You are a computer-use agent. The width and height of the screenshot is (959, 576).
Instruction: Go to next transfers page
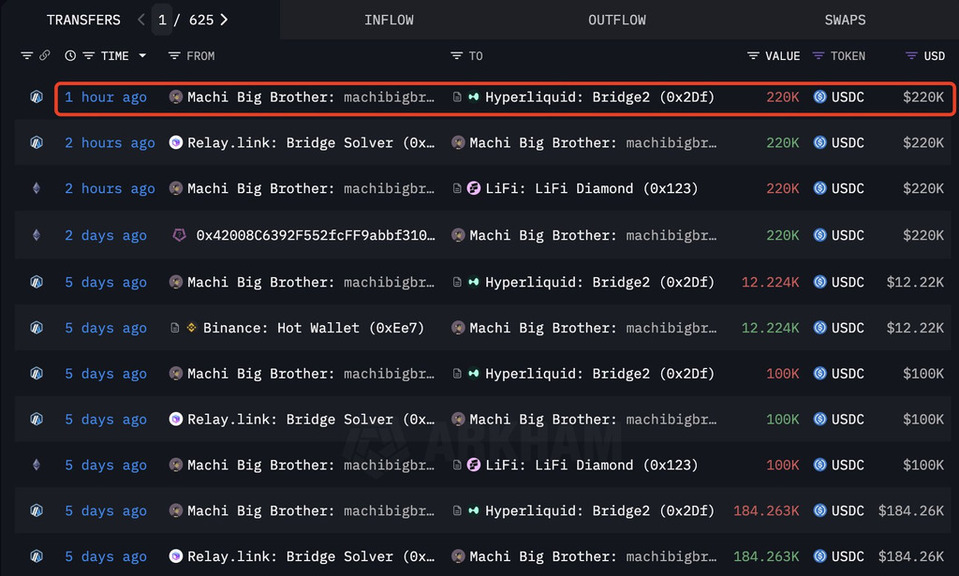tap(224, 20)
